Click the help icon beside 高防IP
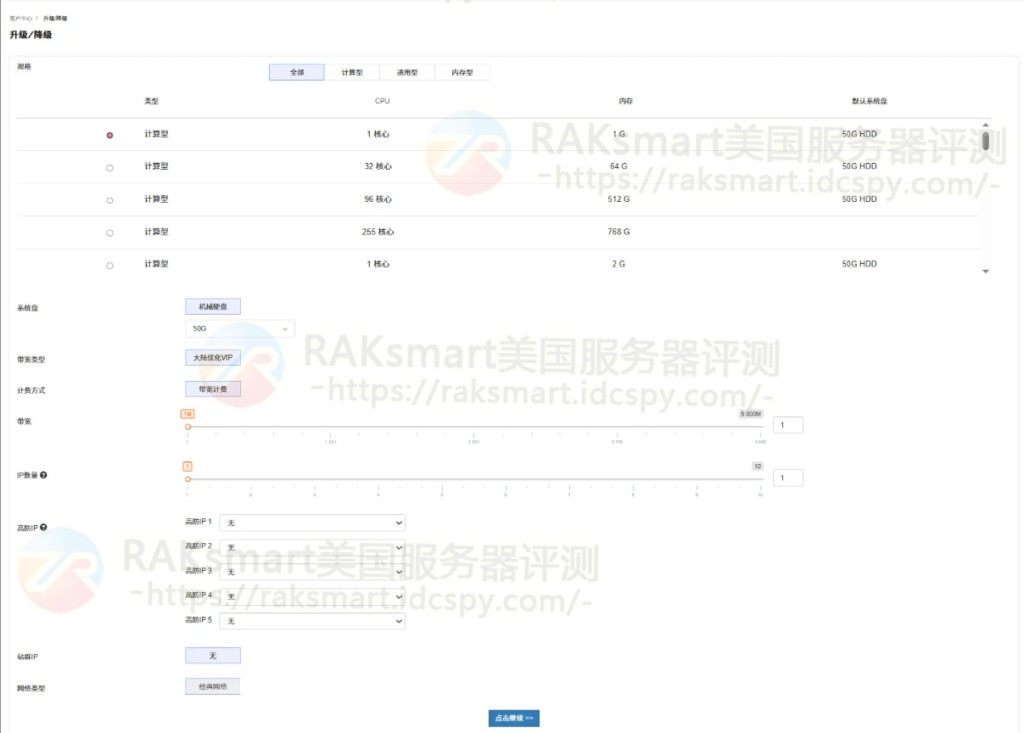The image size is (1024, 733). [x=44, y=527]
